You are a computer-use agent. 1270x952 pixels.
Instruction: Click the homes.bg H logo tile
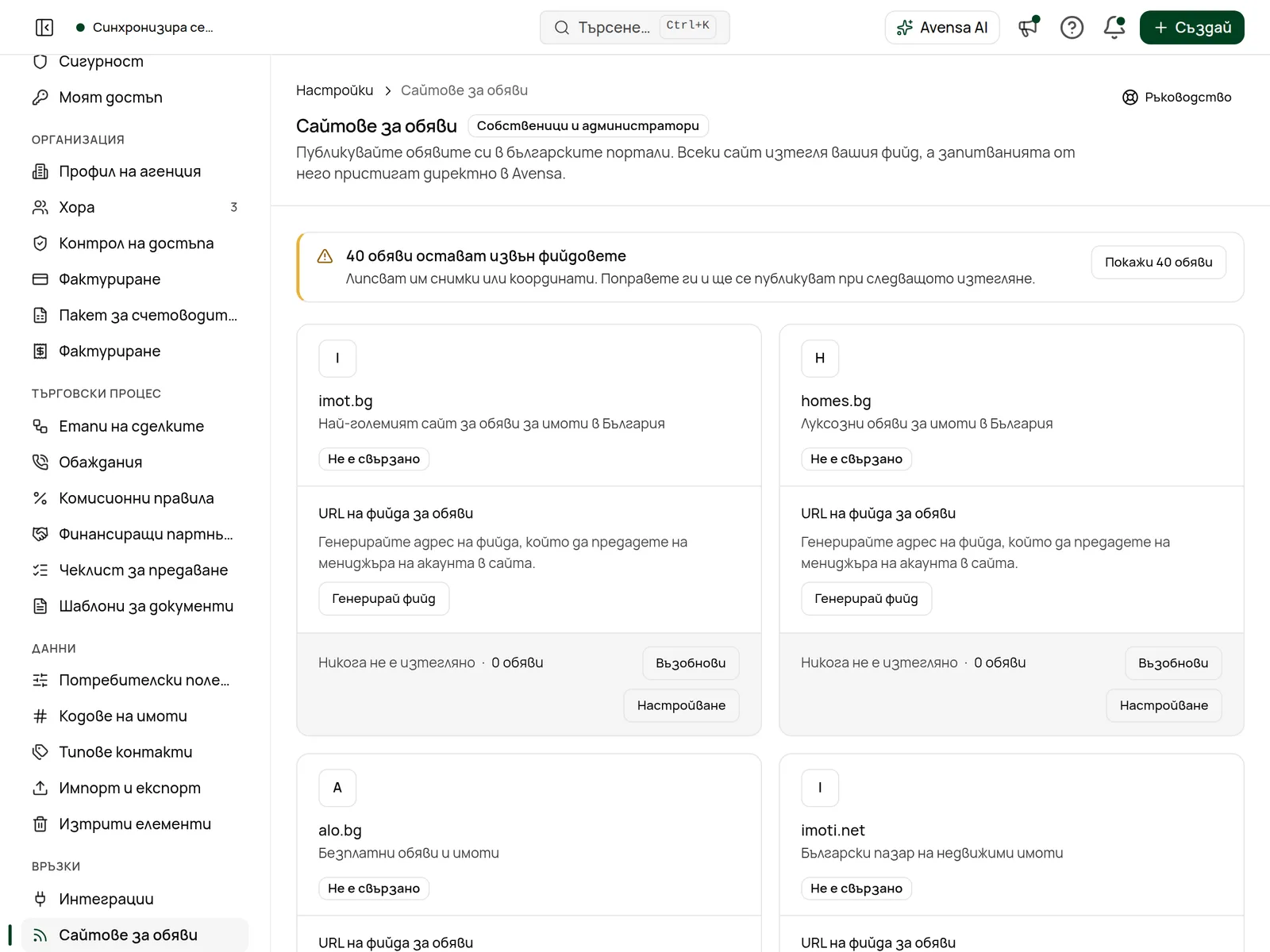point(820,359)
